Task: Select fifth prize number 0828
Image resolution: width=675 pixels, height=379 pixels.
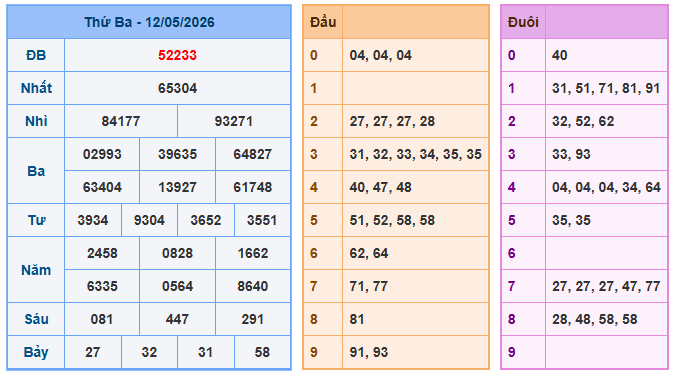Action: 177,253
